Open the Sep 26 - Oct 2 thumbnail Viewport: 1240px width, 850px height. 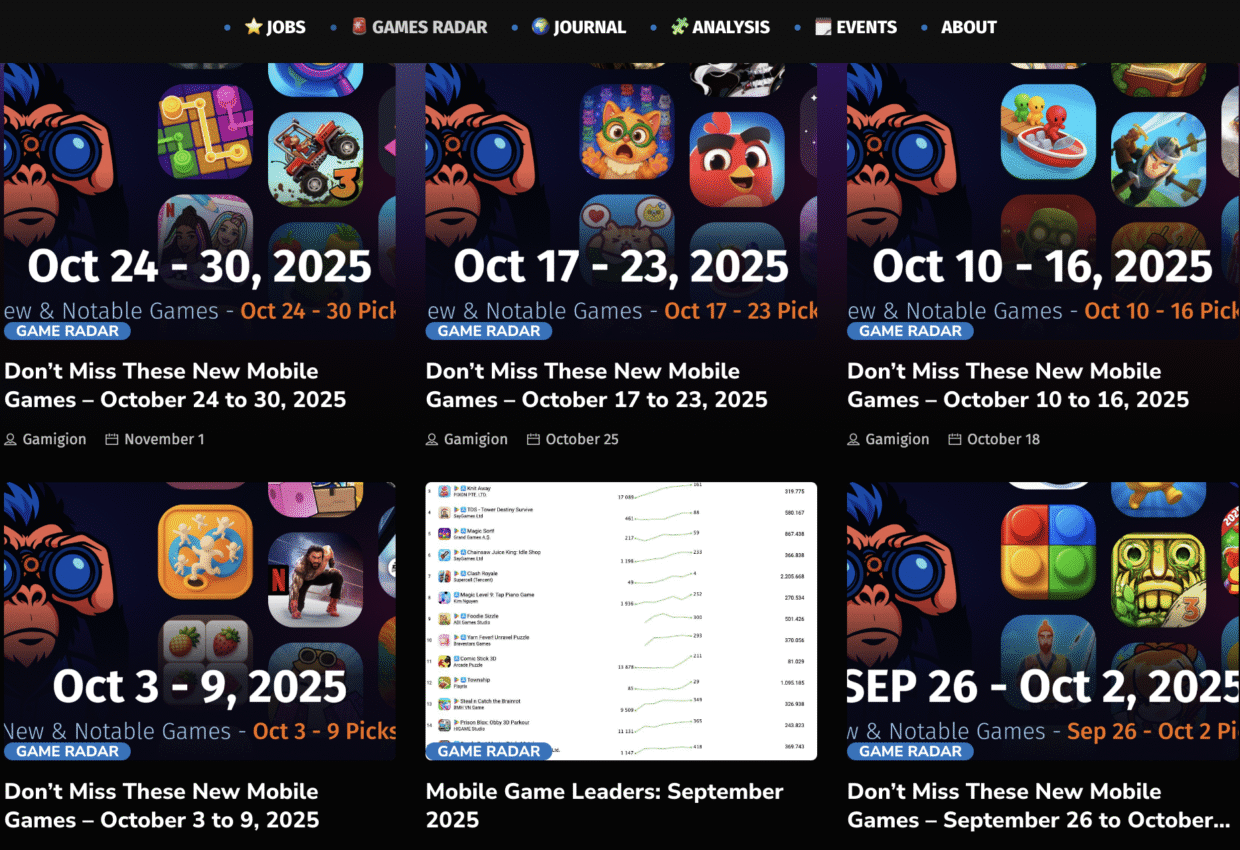pos(1043,621)
